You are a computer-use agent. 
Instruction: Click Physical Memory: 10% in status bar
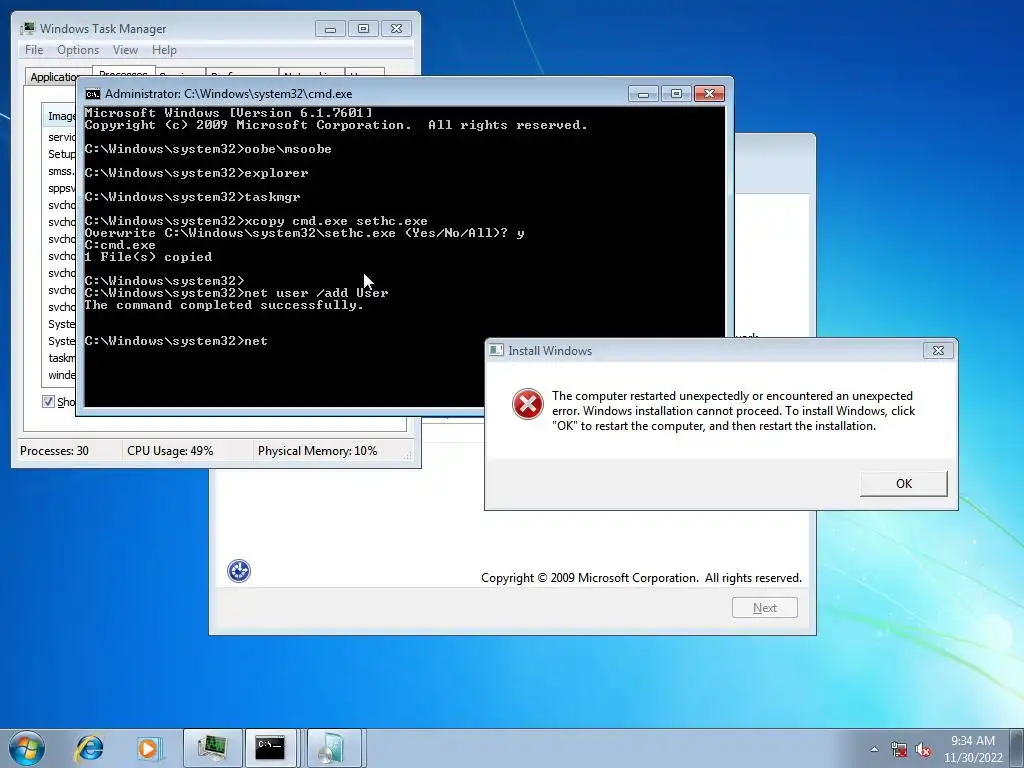tap(317, 451)
